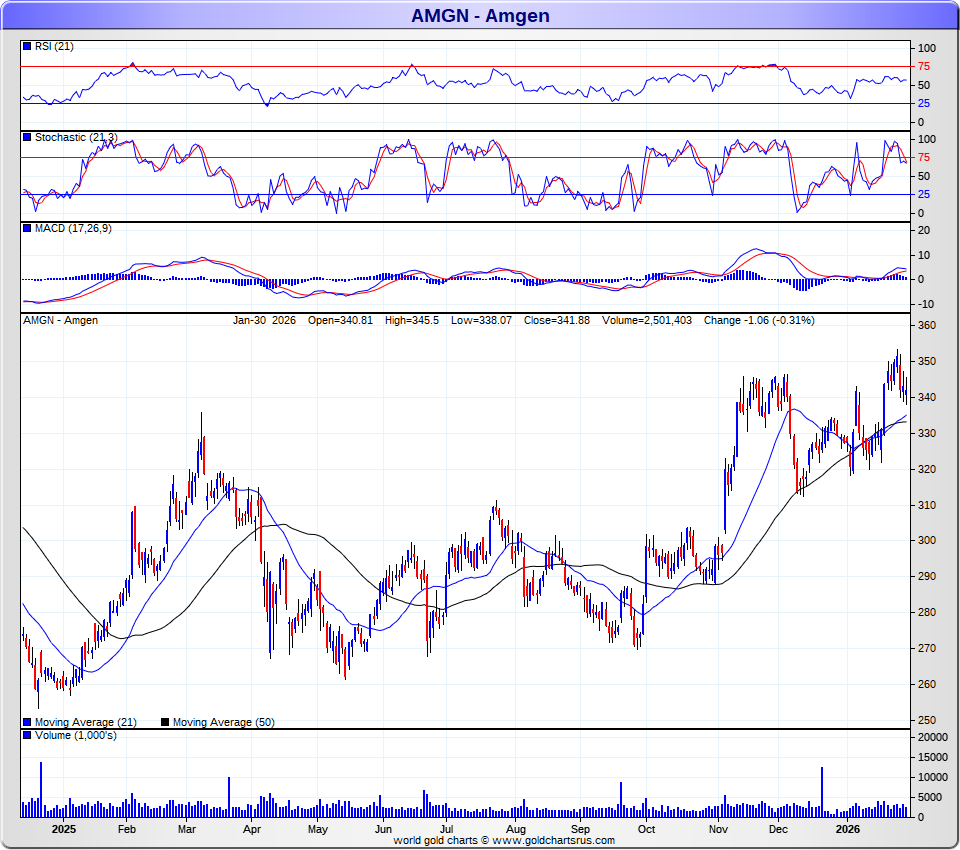960x850 pixels.
Task: Click the 2026 label on the time axis
Action: (x=848, y=829)
